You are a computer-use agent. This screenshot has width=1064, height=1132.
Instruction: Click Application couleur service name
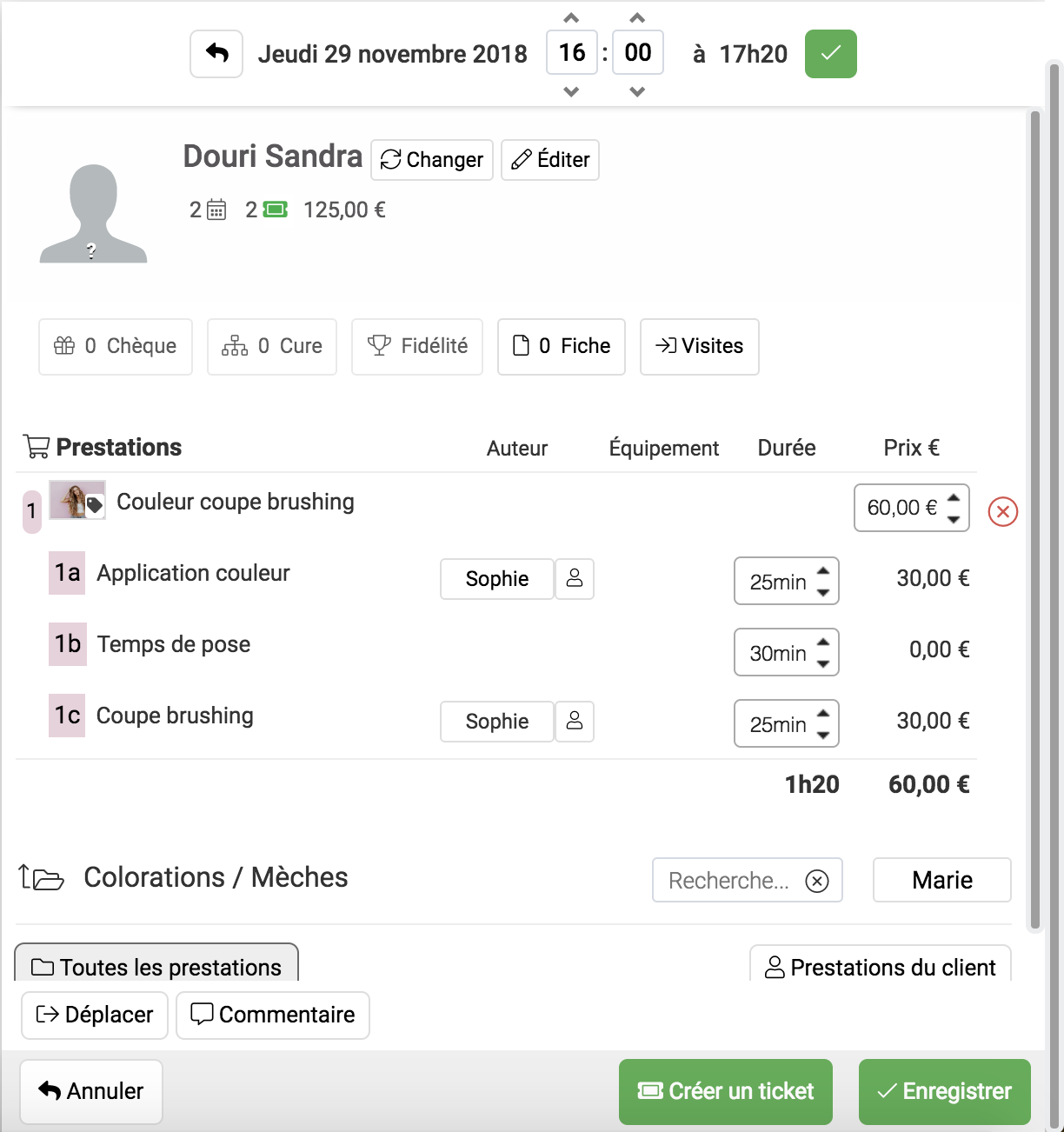tap(193, 573)
